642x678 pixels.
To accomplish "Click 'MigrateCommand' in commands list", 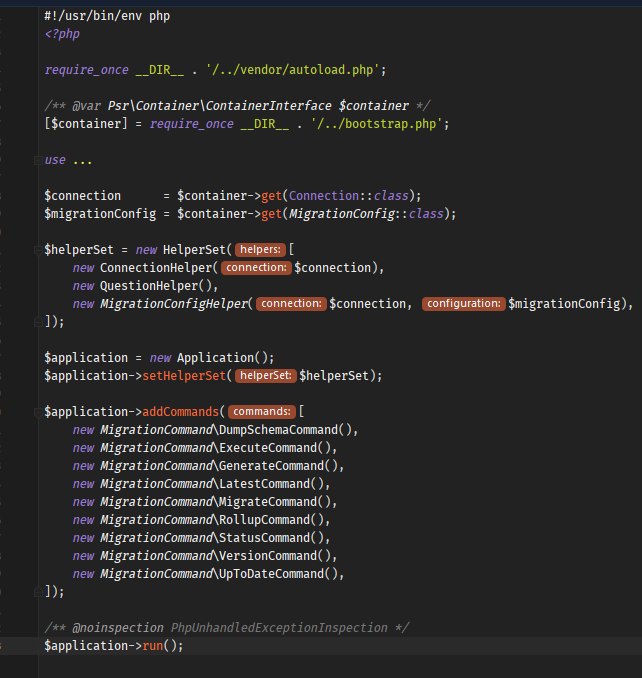I will [268, 502].
